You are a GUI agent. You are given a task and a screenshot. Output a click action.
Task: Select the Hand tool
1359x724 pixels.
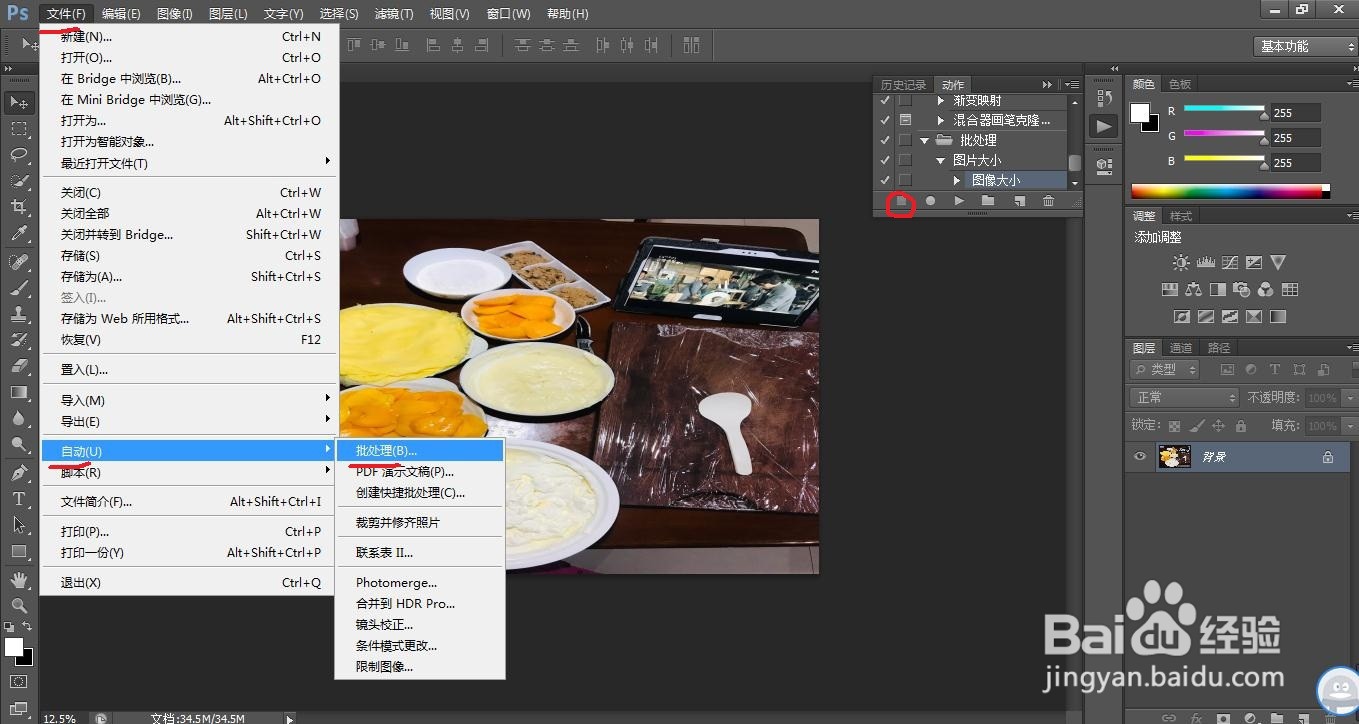[x=19, y=579]
